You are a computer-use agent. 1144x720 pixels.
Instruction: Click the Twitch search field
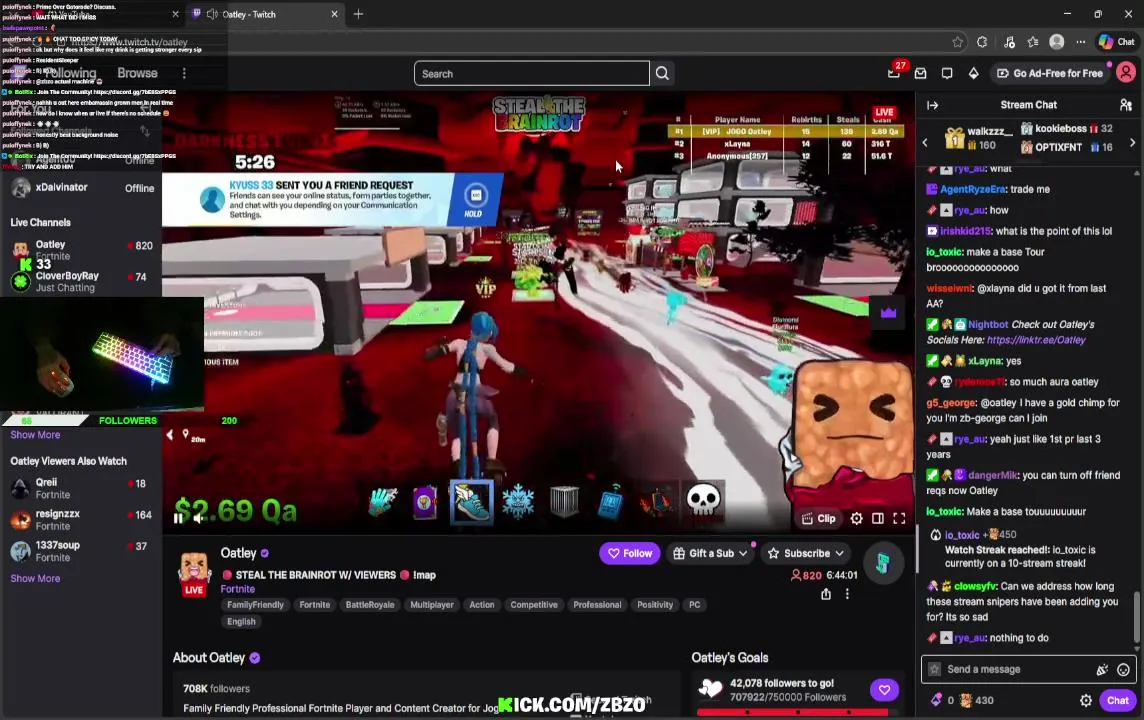(x=531, y=74)
